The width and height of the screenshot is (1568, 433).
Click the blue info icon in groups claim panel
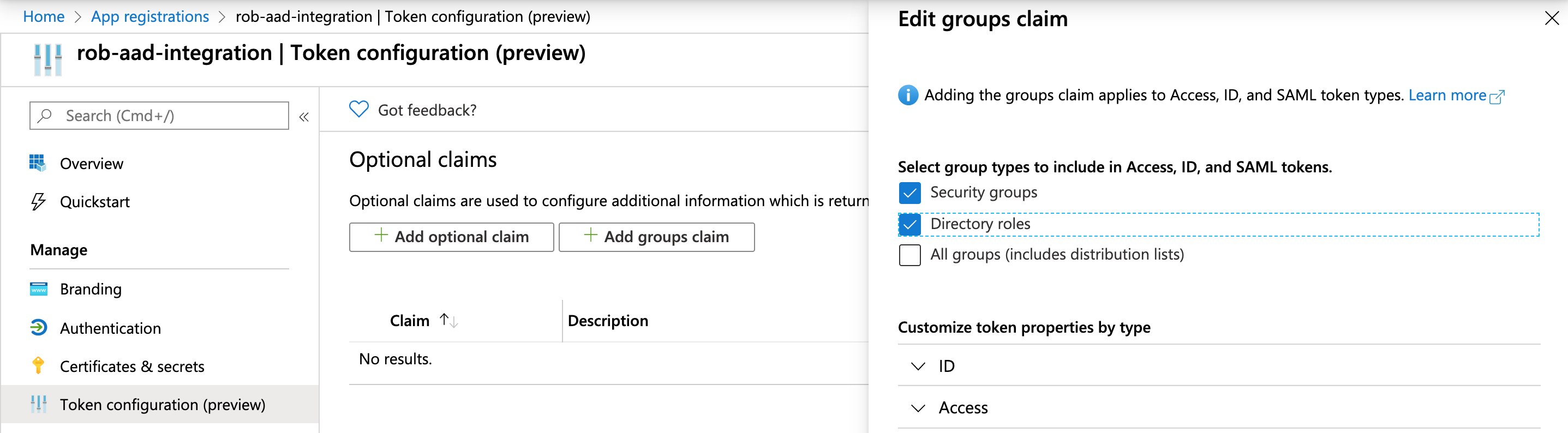[x=907, y=95]
